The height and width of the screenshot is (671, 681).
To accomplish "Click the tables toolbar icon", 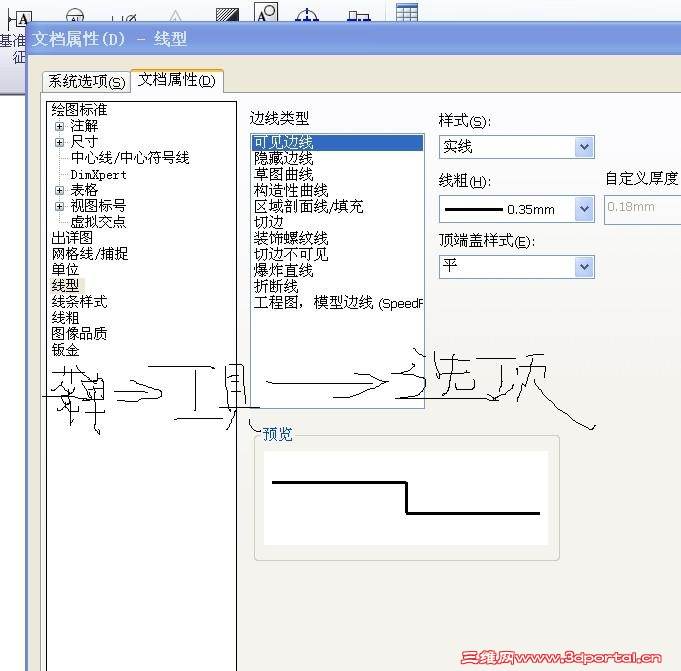I will click(x=407, y=12).
